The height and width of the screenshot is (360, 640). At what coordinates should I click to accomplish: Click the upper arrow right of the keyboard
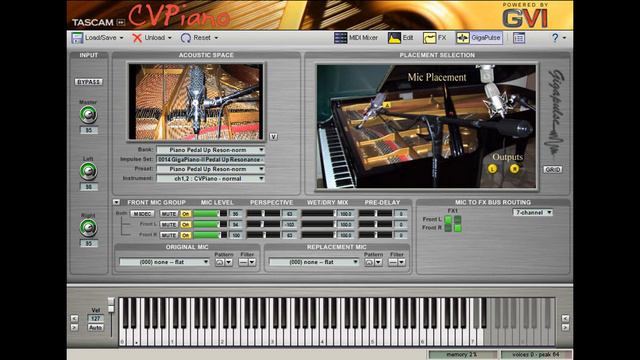click(x=565, y=318)
